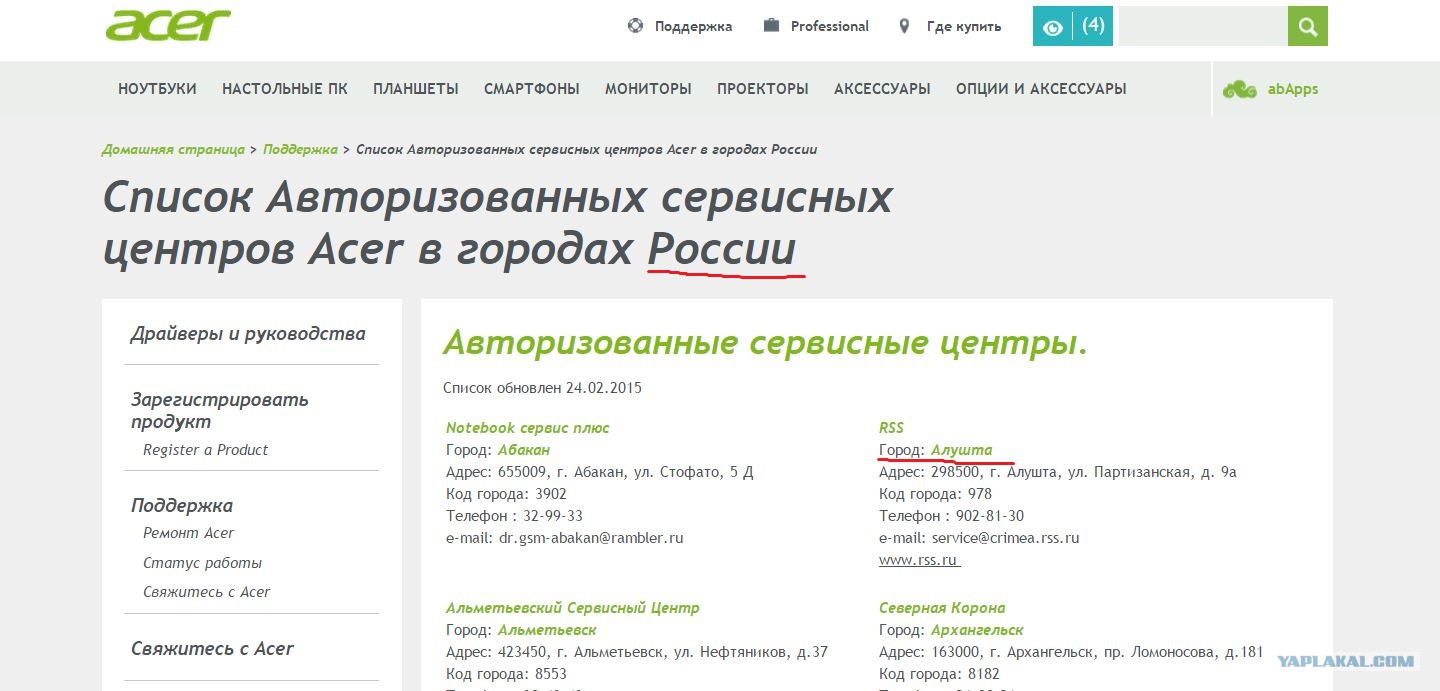Image resolution: width=1440 pixels, height=691 pixels.
Task: Click city name Архангельск
Action: coord(977,630)
